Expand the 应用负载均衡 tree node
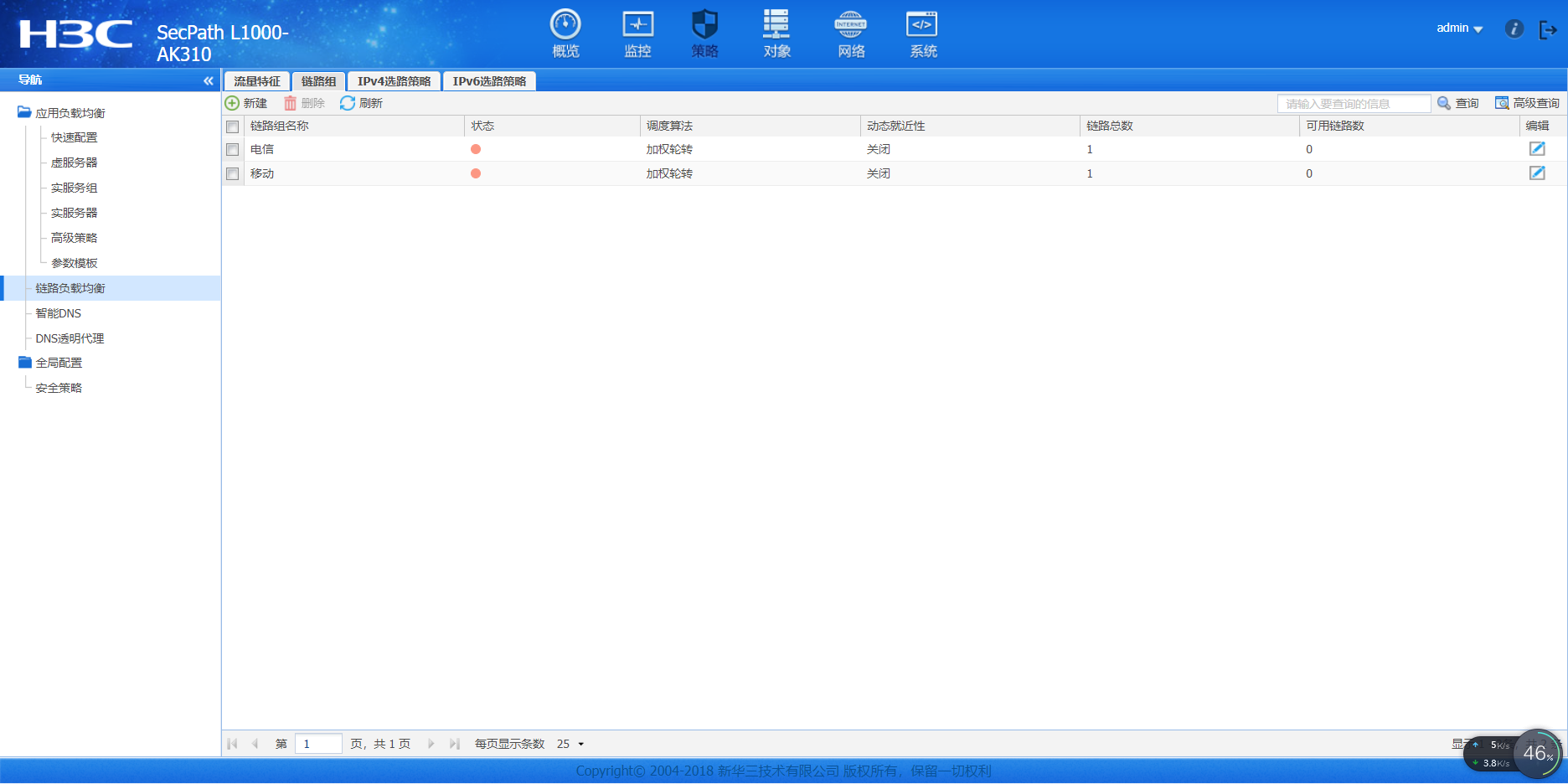Screen dimensions: 1568x784 pyautogui.click(x=70, y=113)
